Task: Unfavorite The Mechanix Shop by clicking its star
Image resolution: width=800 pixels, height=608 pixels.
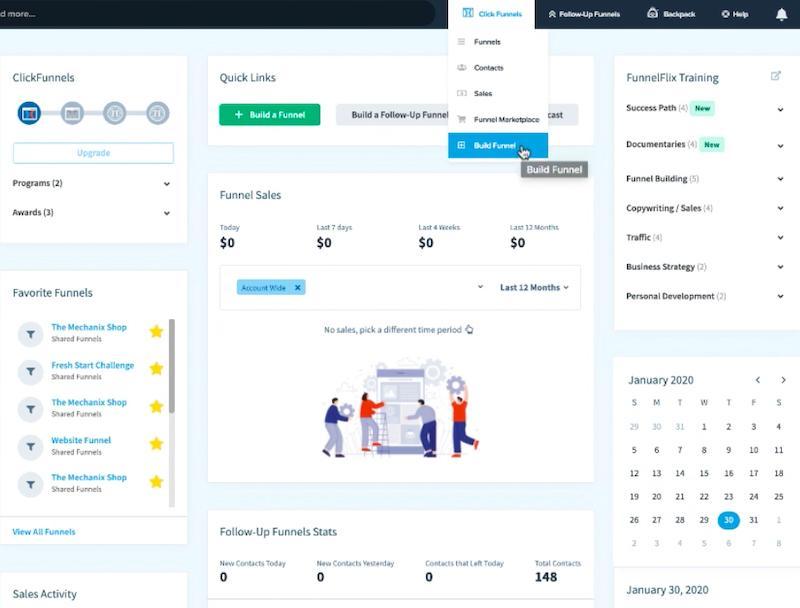Action: click(x=156, y=331)
